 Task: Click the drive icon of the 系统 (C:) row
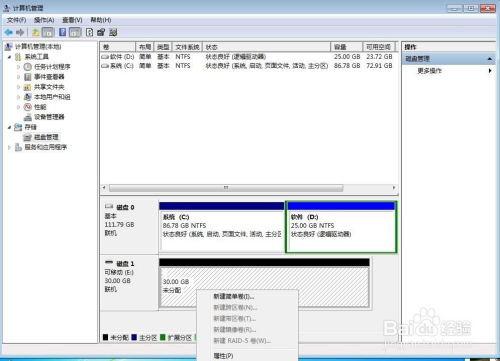(105, 66)
